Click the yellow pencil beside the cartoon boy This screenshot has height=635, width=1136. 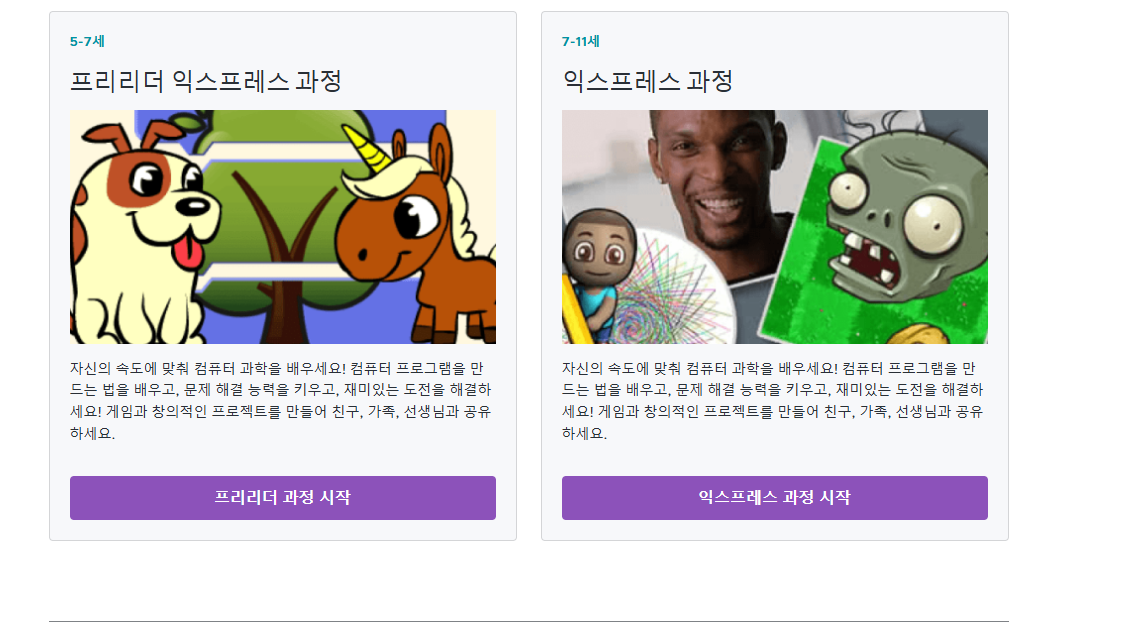click(576, 312)
